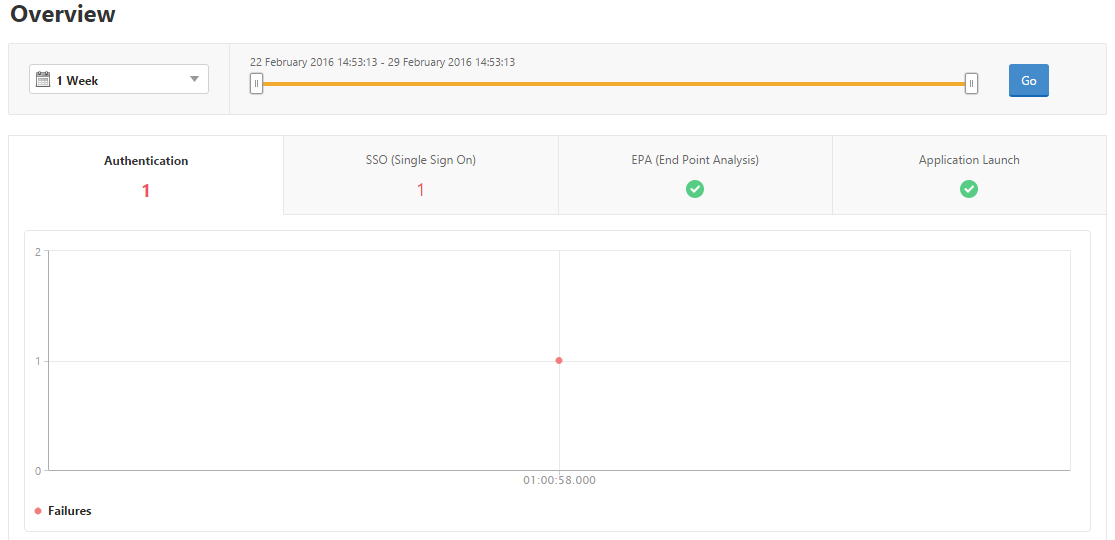
Task: Toggle the Failures series in chart legend
Action: click(63, 511)
